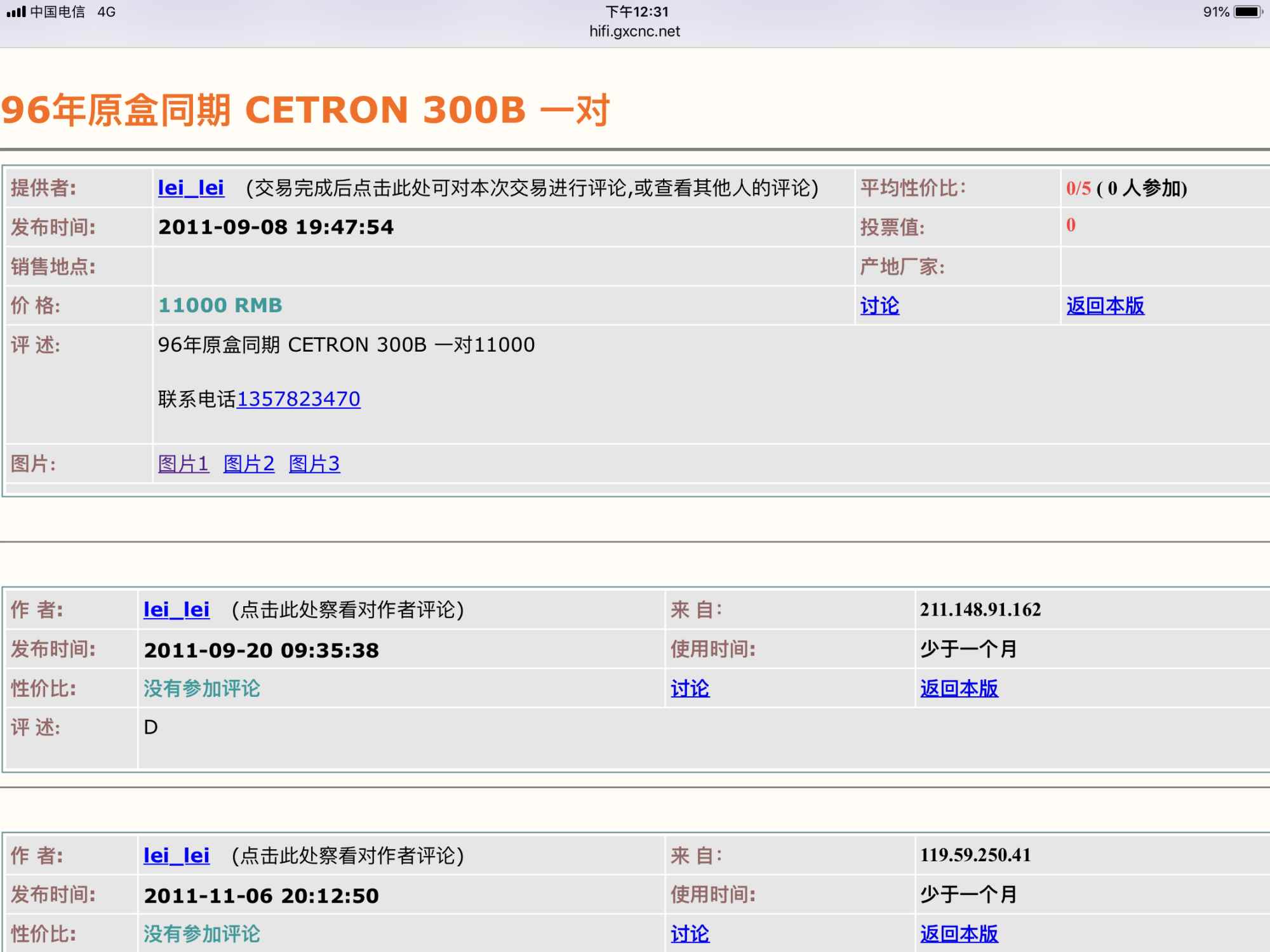Tap 中国电信 4G carrier label
The width and height of the screenshot is (1270, 952).
point(73,11)
